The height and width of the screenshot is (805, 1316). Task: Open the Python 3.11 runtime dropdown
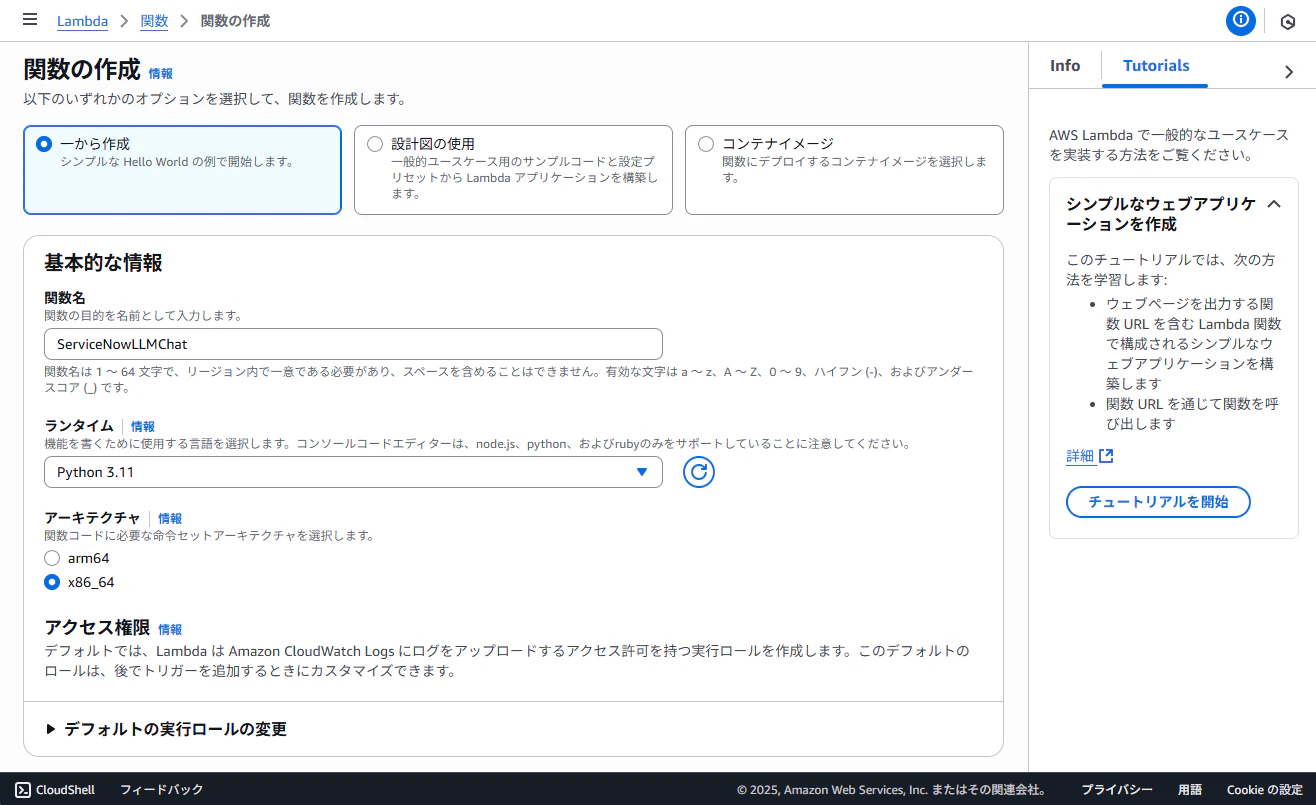353,472
